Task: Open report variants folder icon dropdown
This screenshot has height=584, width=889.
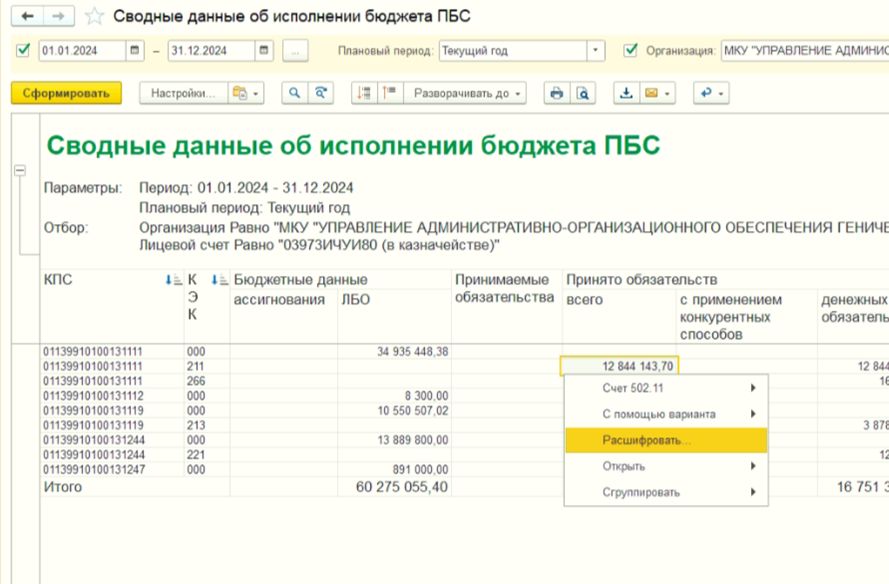Action: click(245, 93)
